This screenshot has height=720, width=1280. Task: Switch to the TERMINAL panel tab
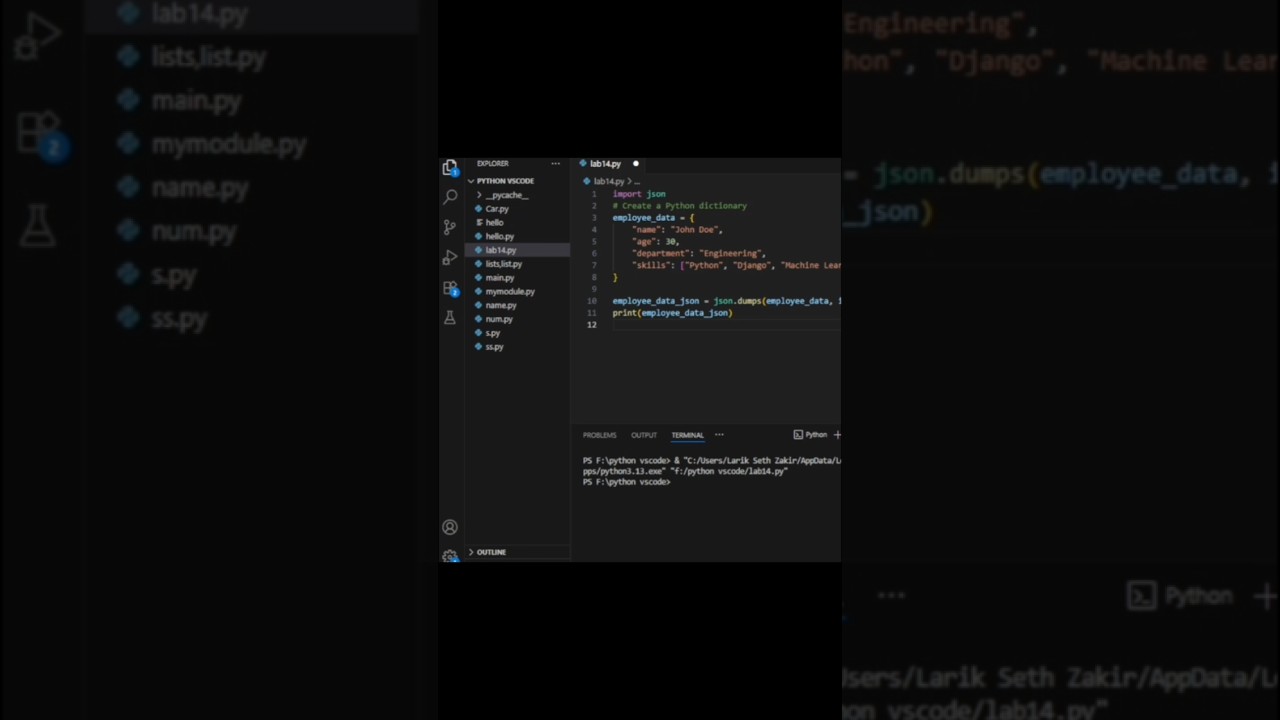click(687, 435)
